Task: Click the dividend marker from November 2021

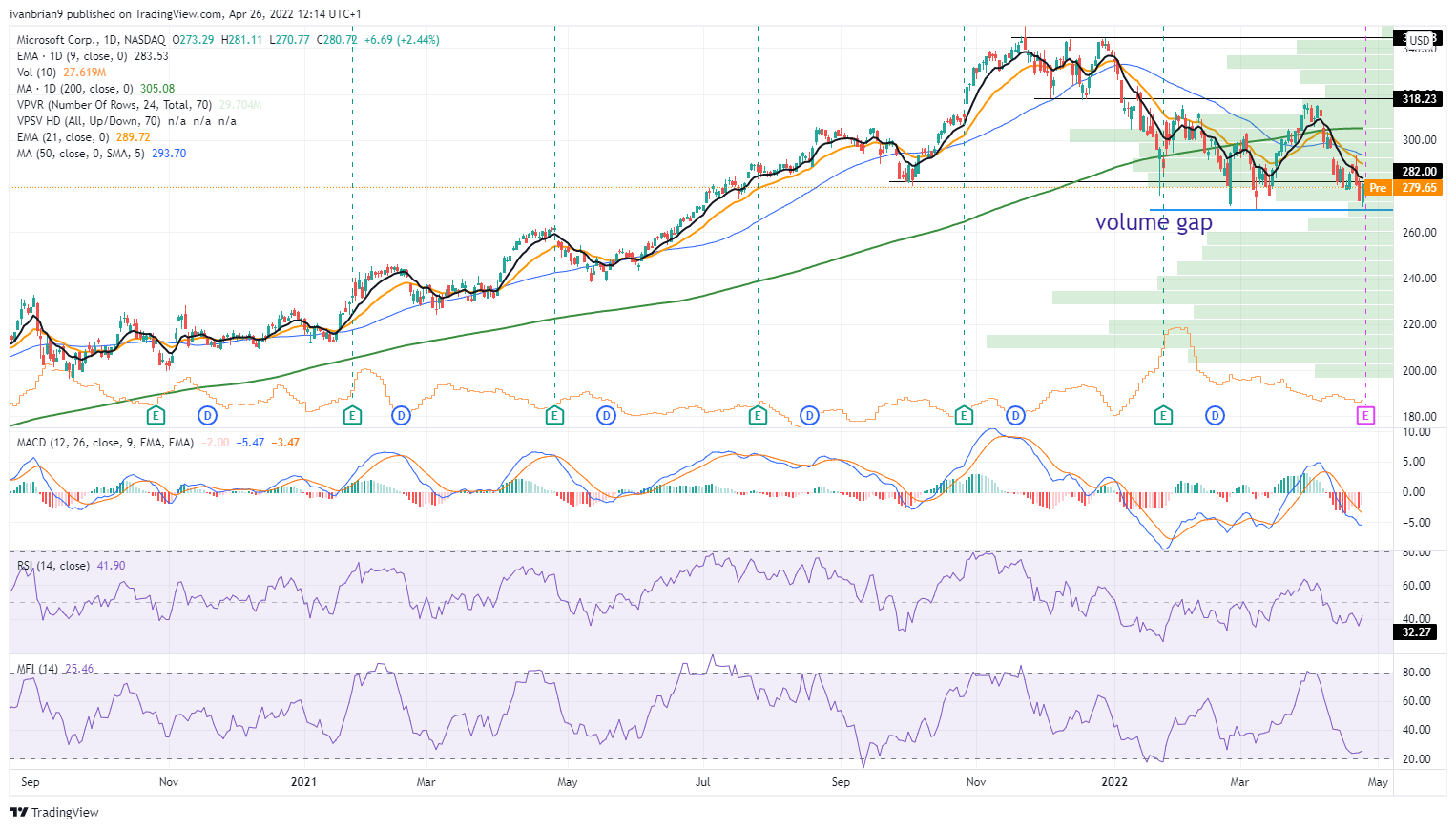Action: click(1015, 415)
